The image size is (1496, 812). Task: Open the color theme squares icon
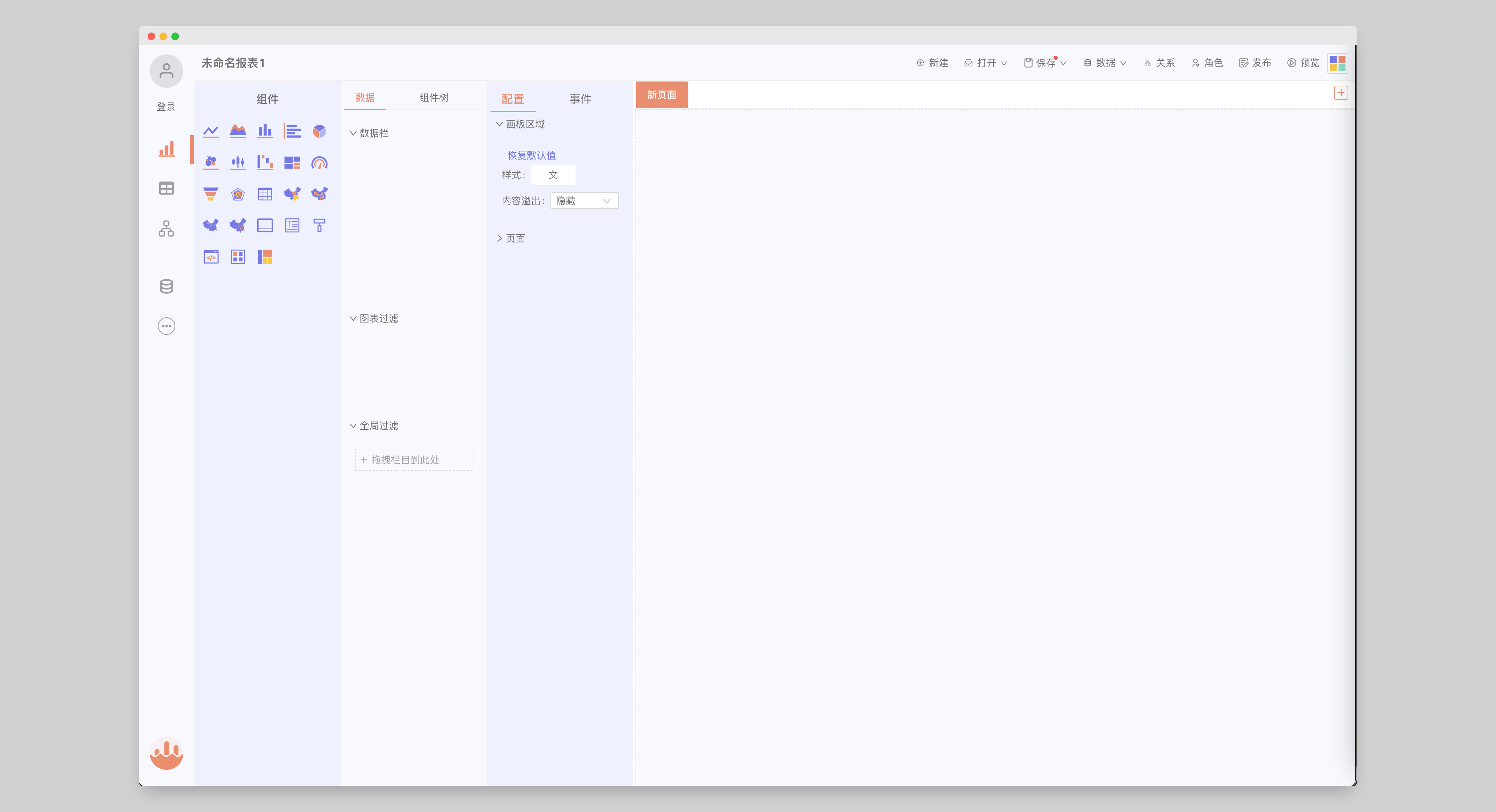click(1337, 63)
